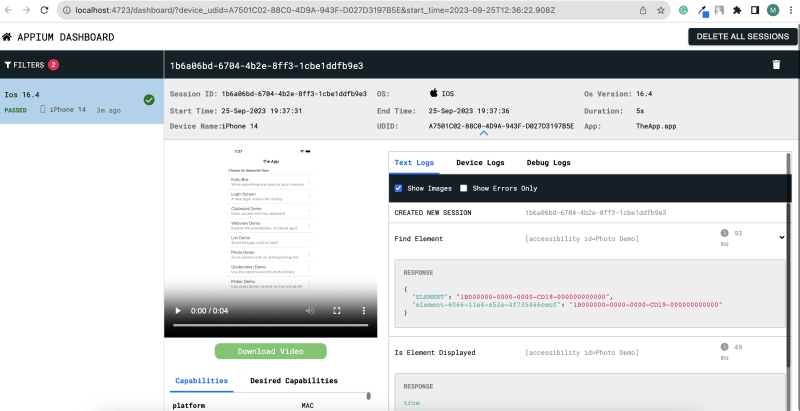Click the iPhone device icon in session card
The image size is (800, 411).
tap(43, 109)
